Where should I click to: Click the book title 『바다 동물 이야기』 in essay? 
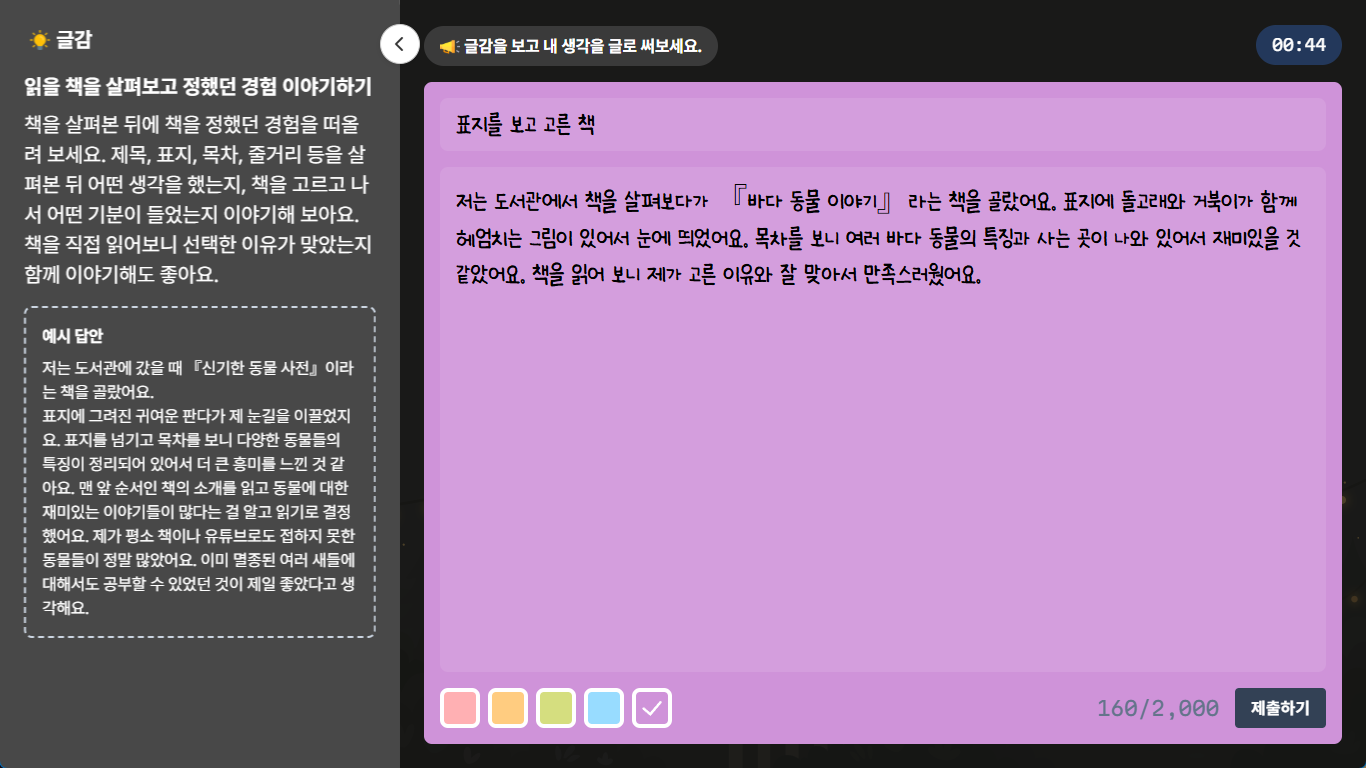(x=812, y=200)
